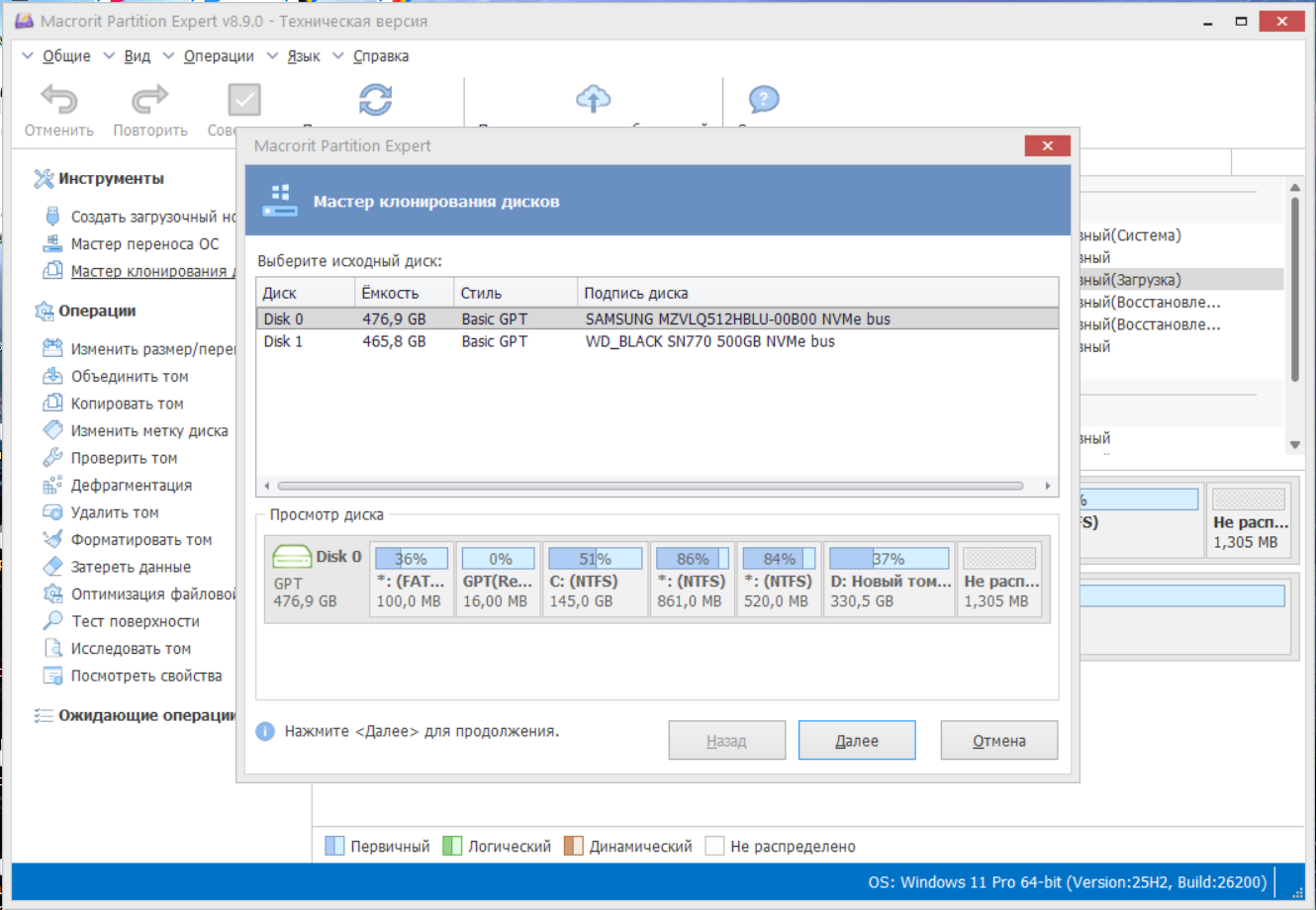
Task: Expand the Справка dropdown menu
Action: point(380,56)
